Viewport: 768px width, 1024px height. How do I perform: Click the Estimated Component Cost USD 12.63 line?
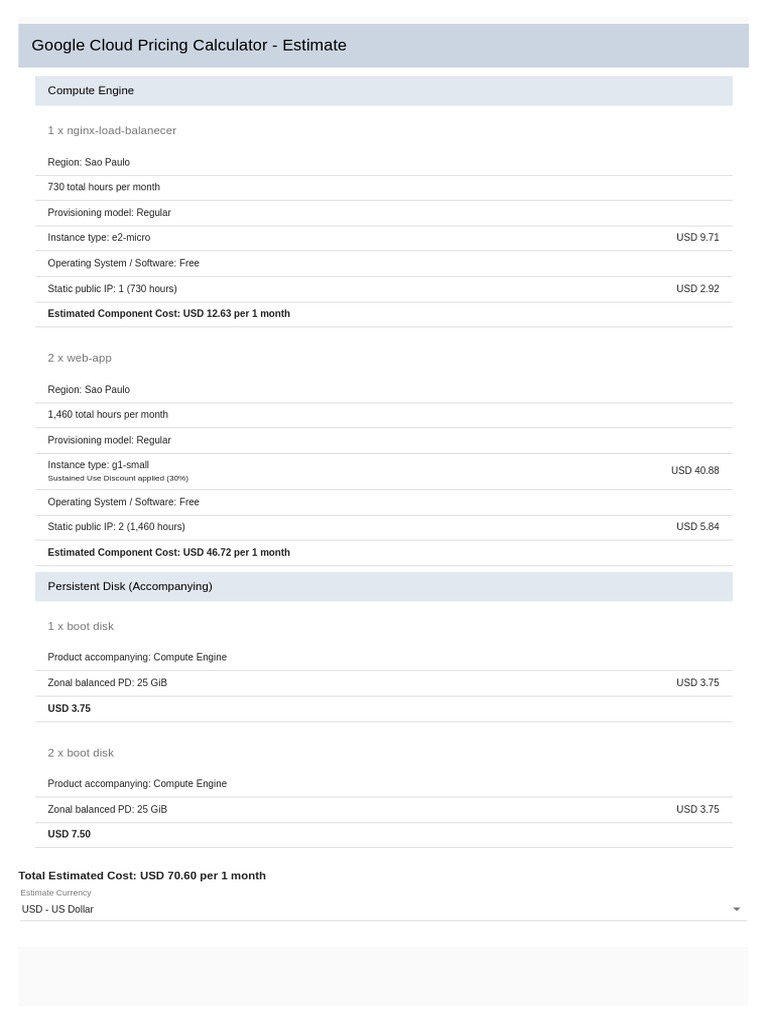pyautogui.click(x=169, y=314)
